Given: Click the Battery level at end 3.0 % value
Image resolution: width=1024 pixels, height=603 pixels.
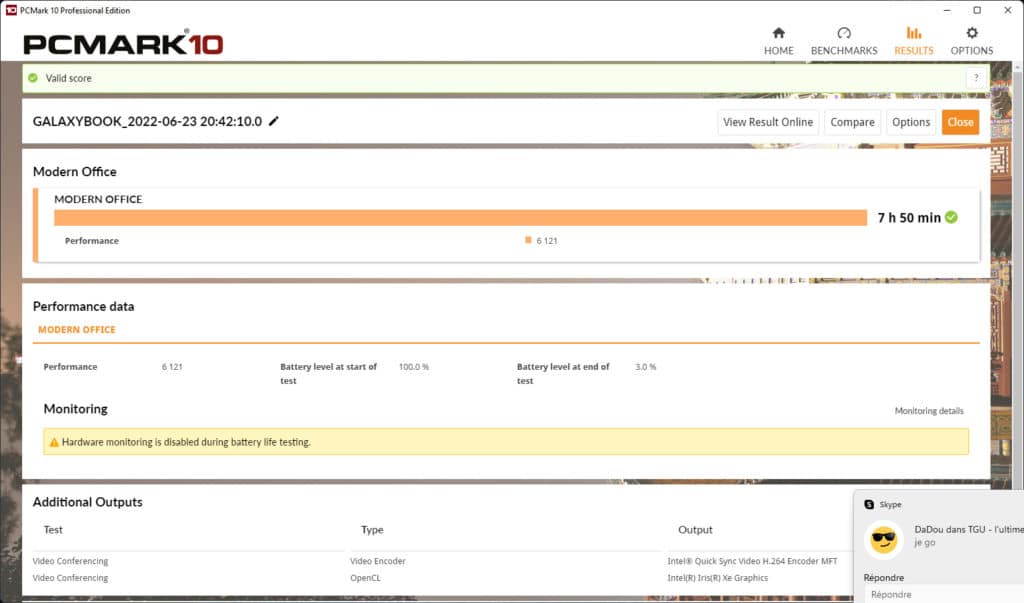Looking at the screenshot, I should click(x=645, y=367).
